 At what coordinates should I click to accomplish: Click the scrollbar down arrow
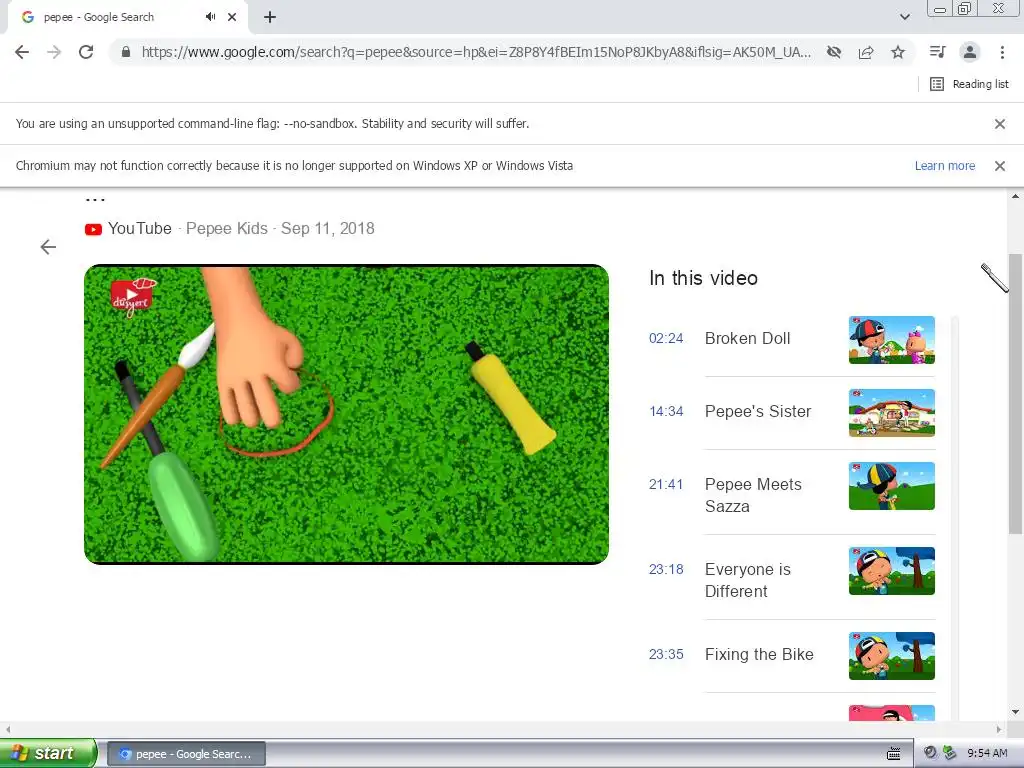pos(1015,712)
